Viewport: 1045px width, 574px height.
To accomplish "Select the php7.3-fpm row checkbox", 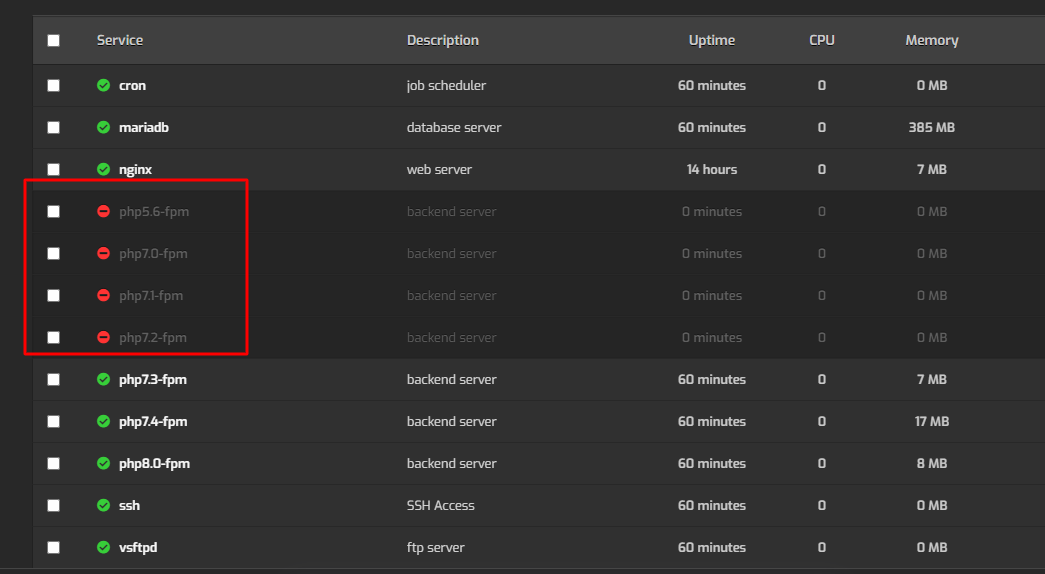I will pos(53,379).
